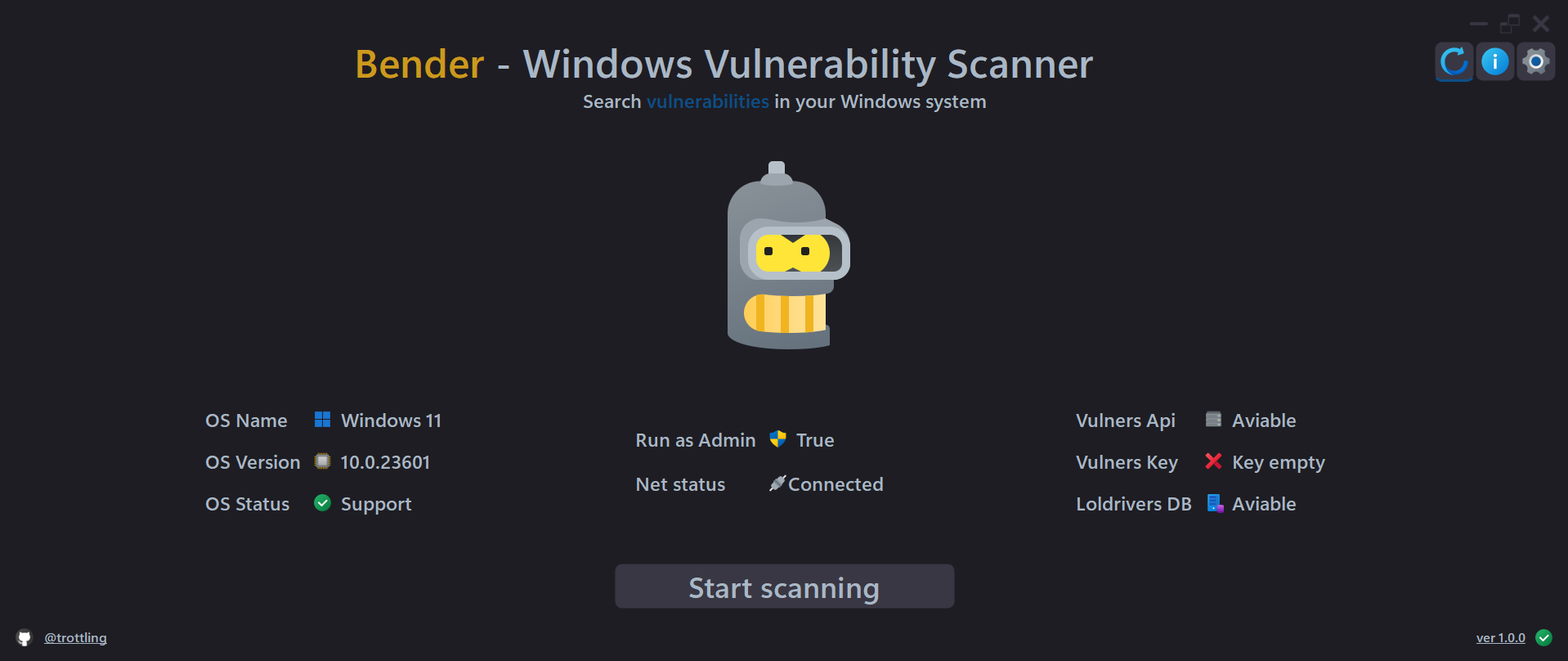Image resolution: width=1568 pixels, height=661 pixels.
Task: Click the 'OS Status' label
Action: pyautogui.click(x=248, y=504)
